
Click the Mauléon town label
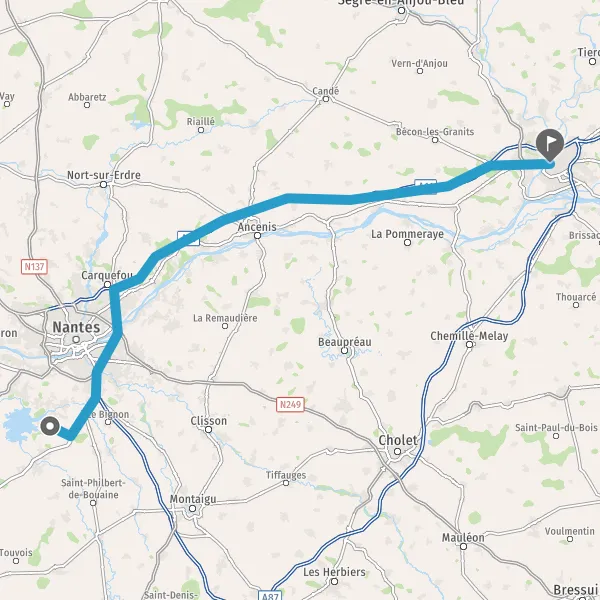point(463,537)
